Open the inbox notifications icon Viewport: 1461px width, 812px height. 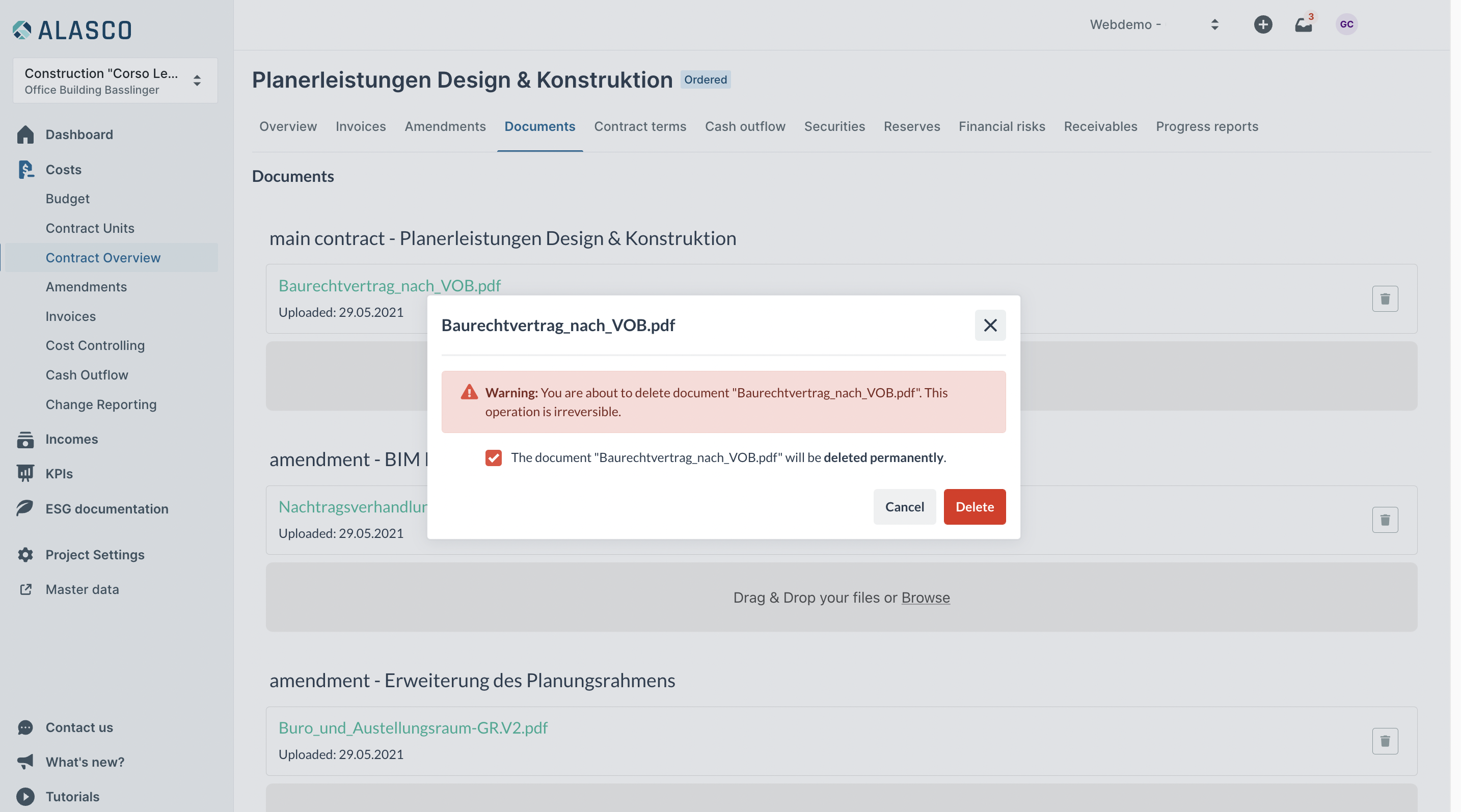[x=1303, y=24]
